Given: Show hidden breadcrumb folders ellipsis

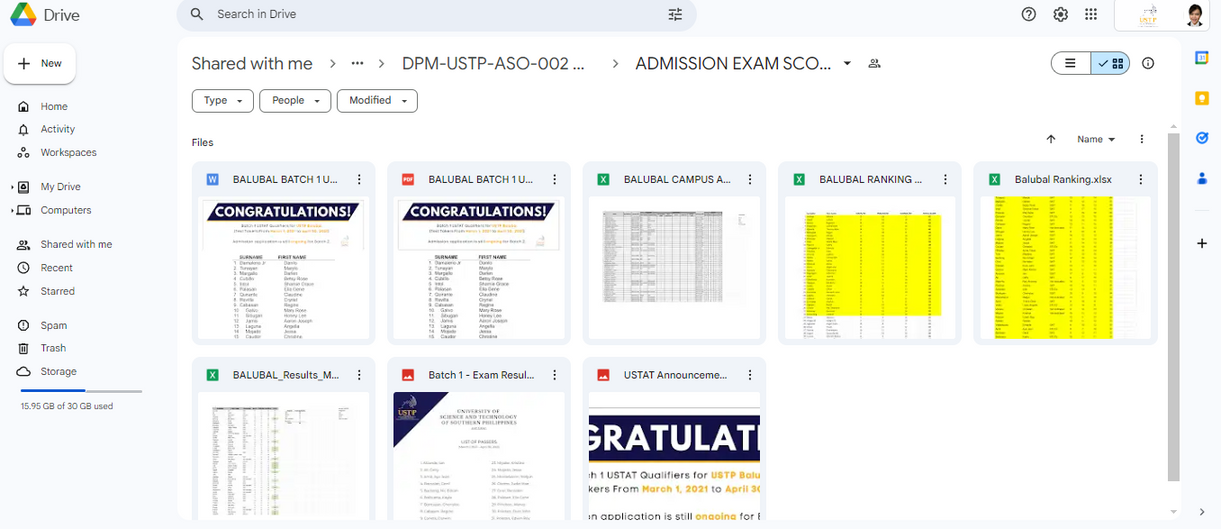Looking at the screenshot, I should (x=357, y=63).
